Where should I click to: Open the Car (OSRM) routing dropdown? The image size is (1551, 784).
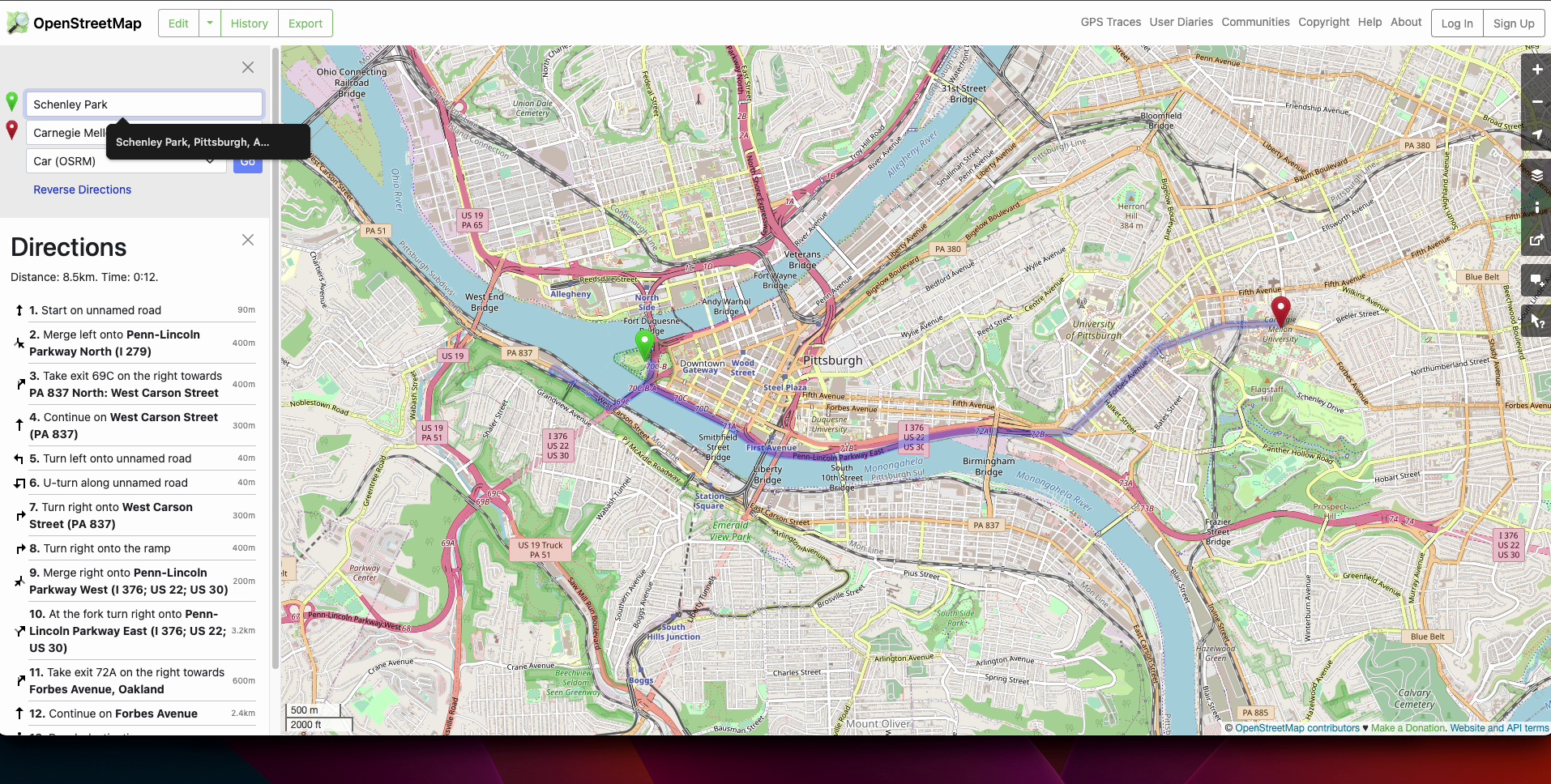(126, 161)
